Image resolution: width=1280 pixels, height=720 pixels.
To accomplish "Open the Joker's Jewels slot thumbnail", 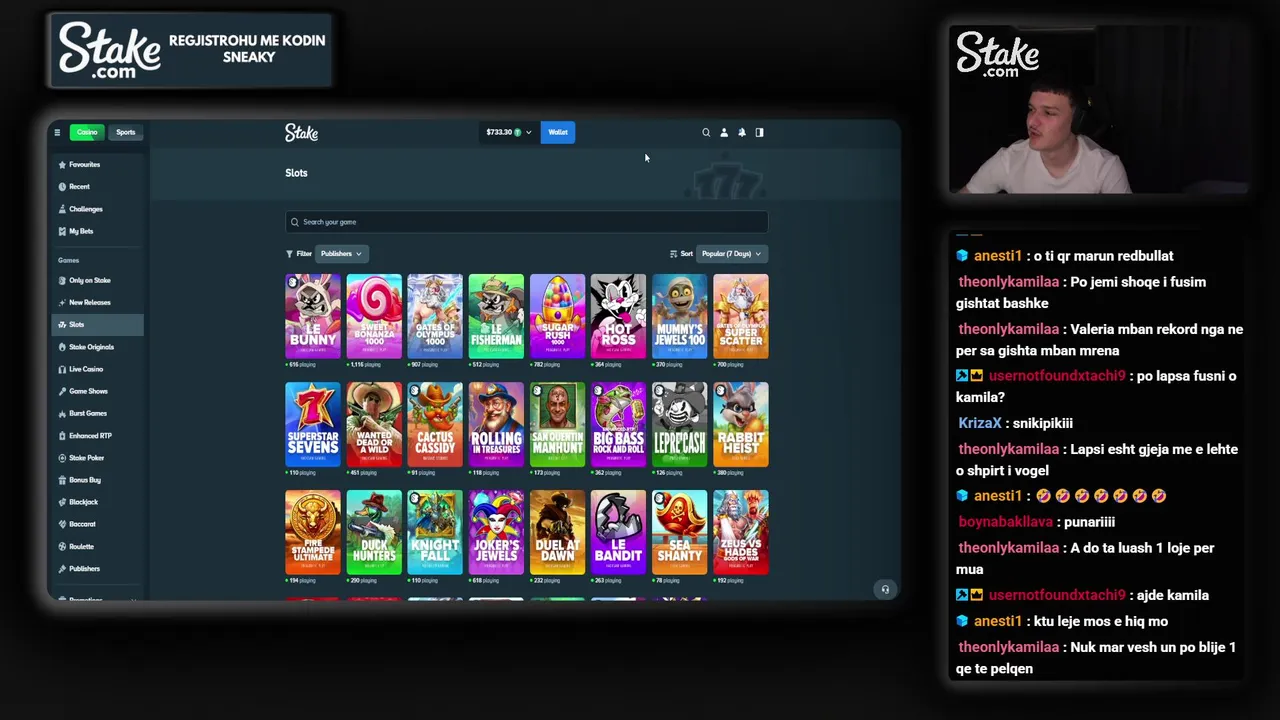I will pos(496,532).
